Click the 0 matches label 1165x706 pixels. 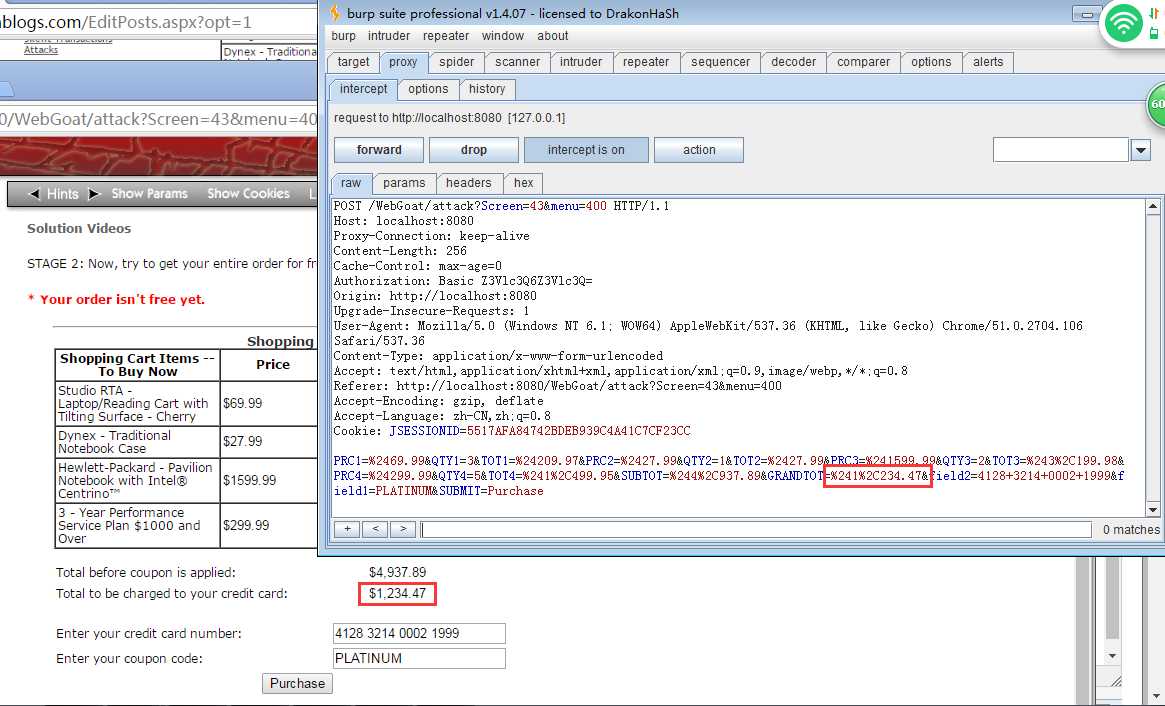click(1131, 529)
